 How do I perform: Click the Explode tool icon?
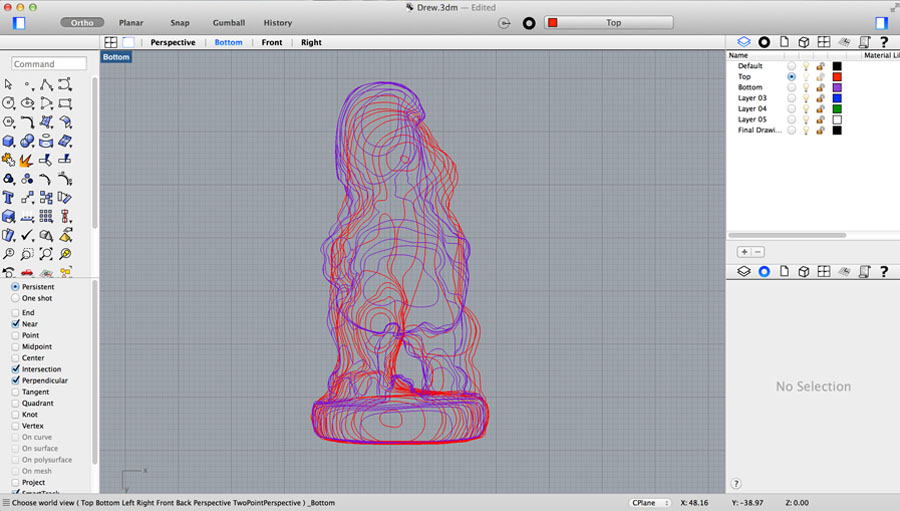point(26,160)
